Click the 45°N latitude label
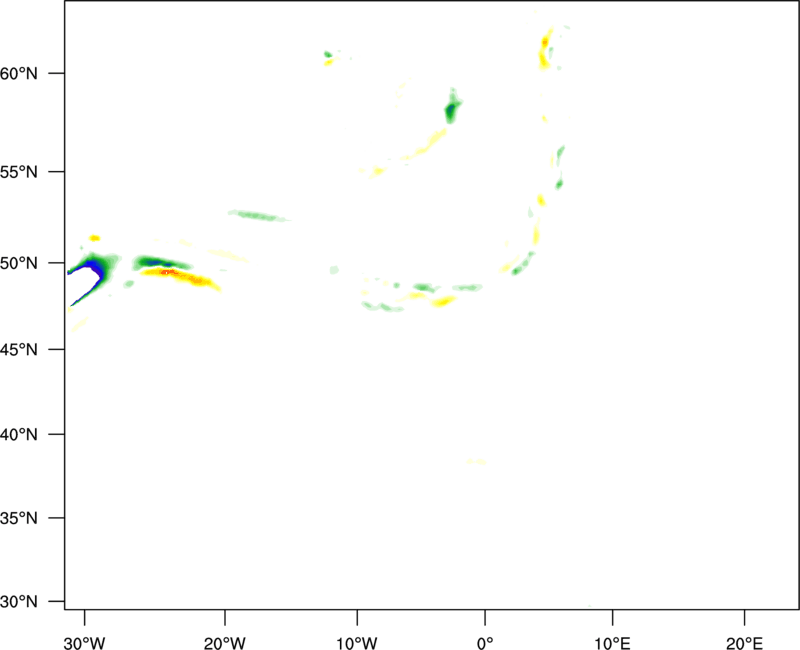The image size is (800, 650). (x=19, y=349)
